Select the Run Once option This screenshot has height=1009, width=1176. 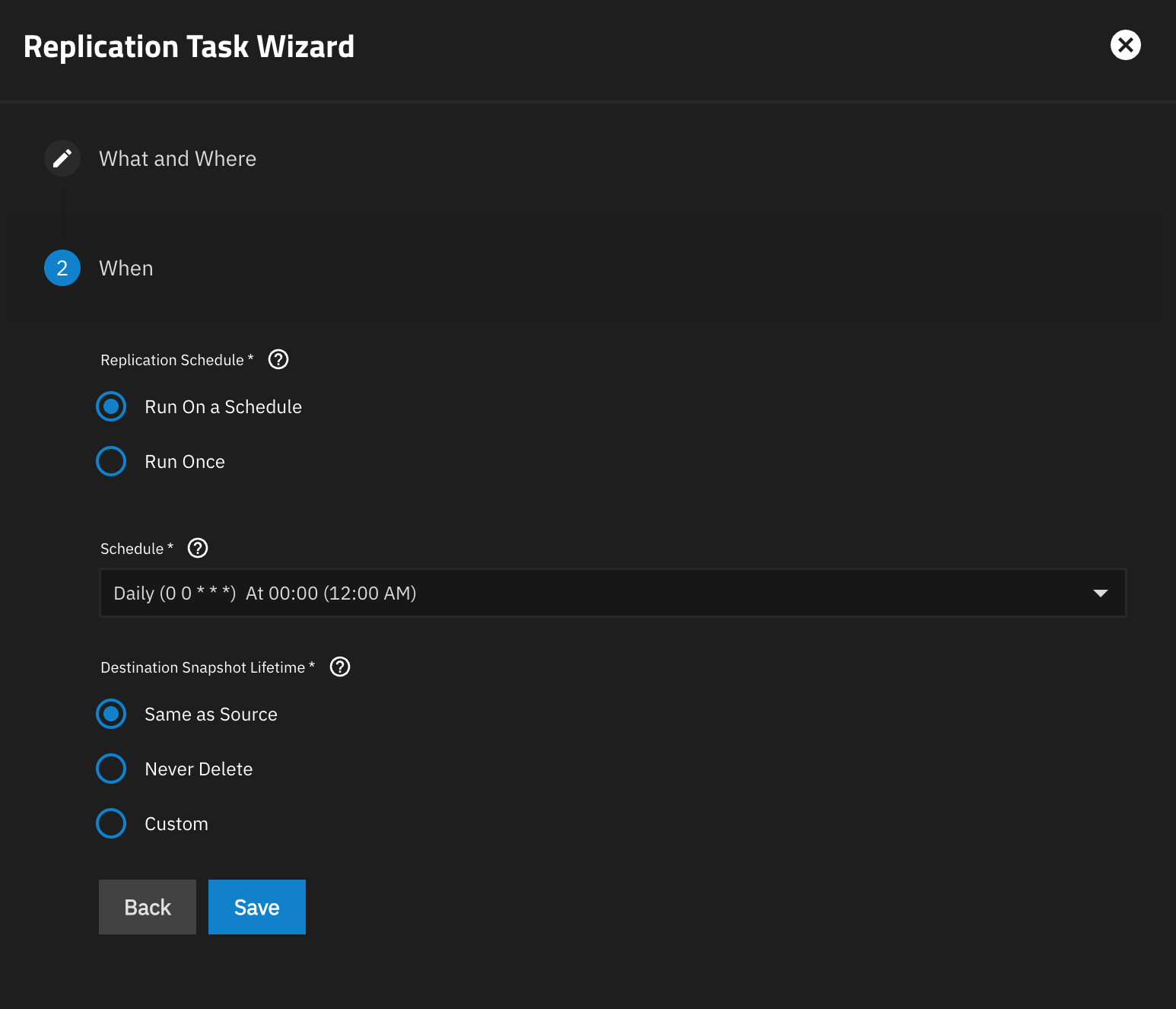coord(111,461)
